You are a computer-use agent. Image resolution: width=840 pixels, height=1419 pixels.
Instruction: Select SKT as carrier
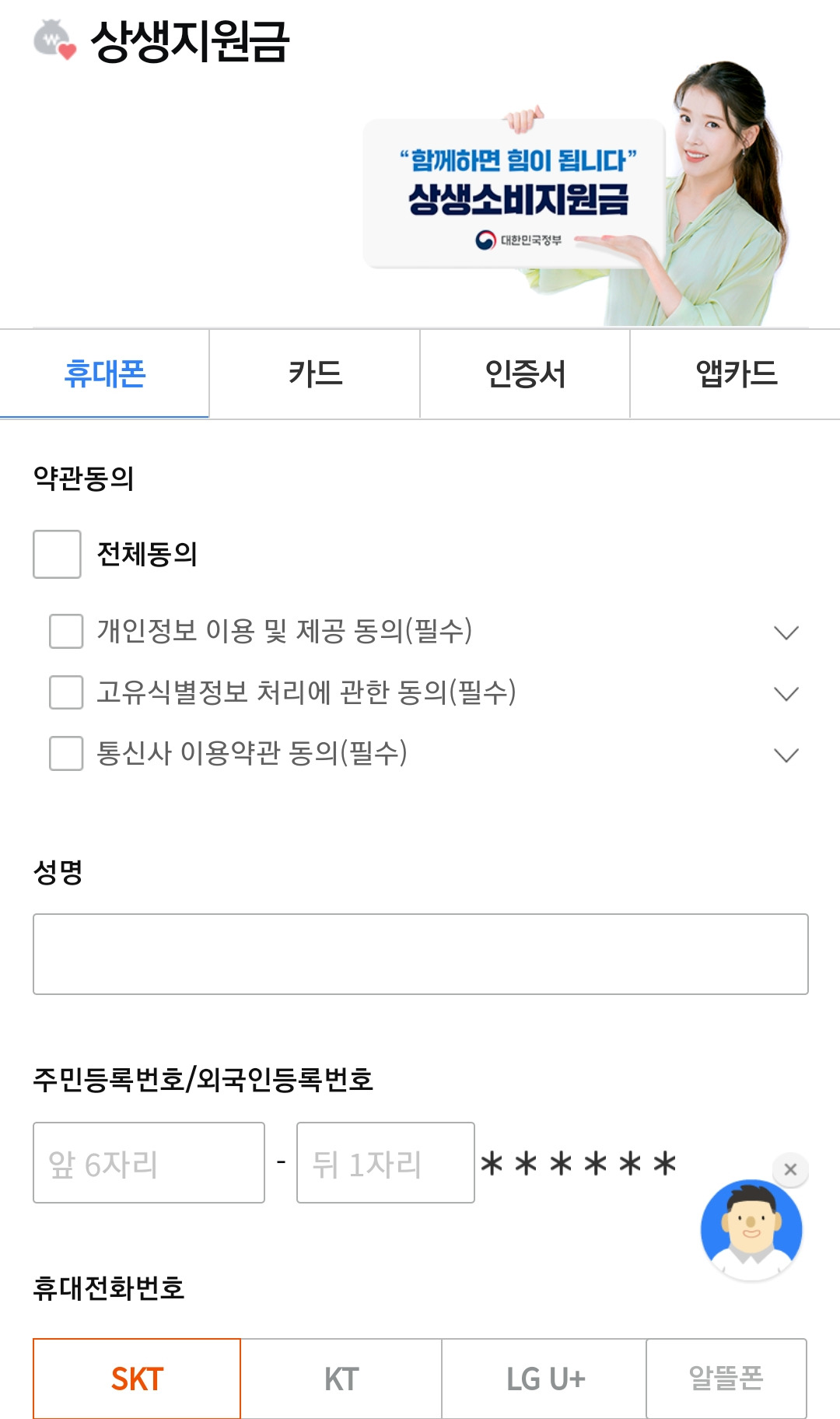[137, 1379]
